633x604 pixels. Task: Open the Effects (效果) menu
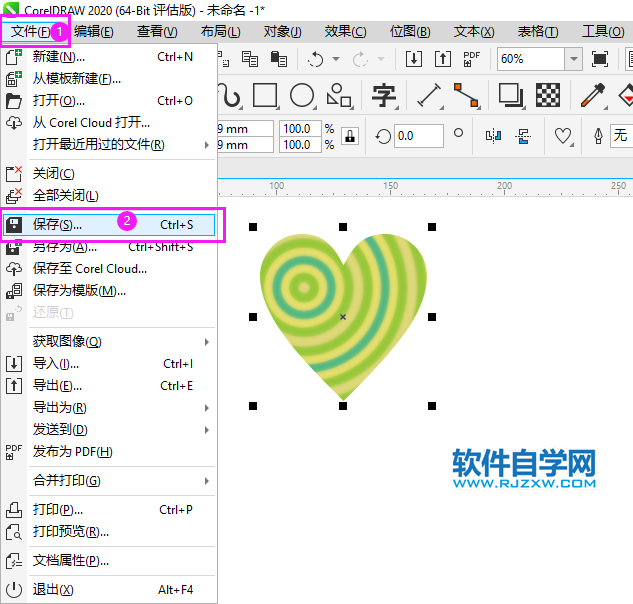pos(346,31)
